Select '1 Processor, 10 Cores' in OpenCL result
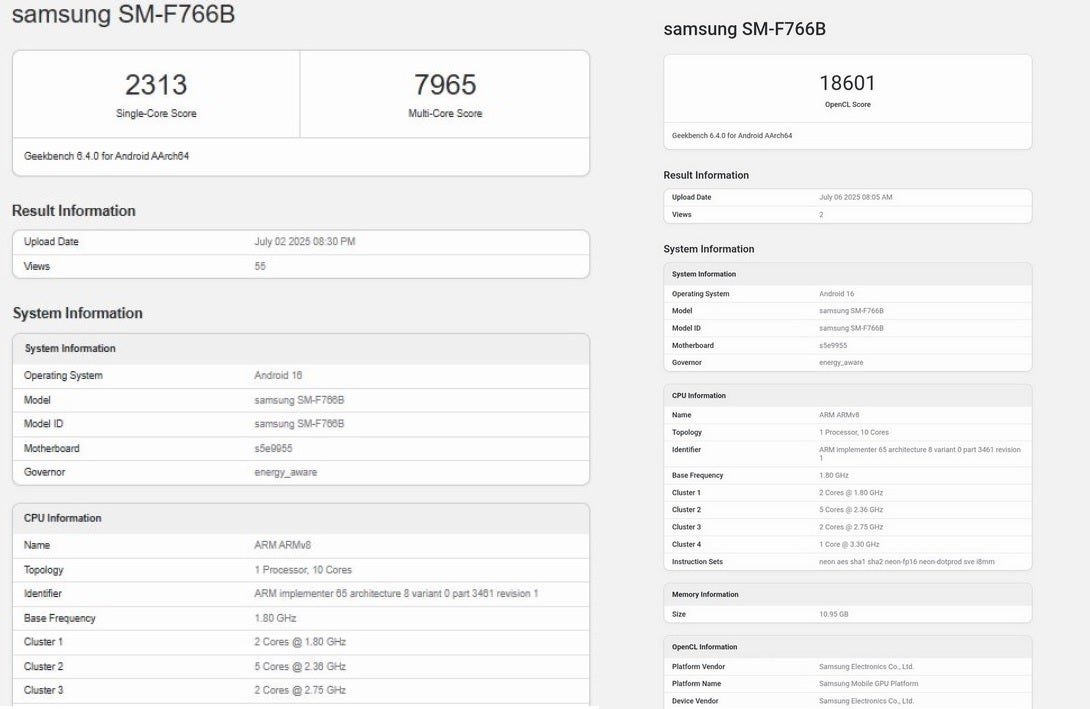This screenshot has width=1090, height=709. coord(854,432)
